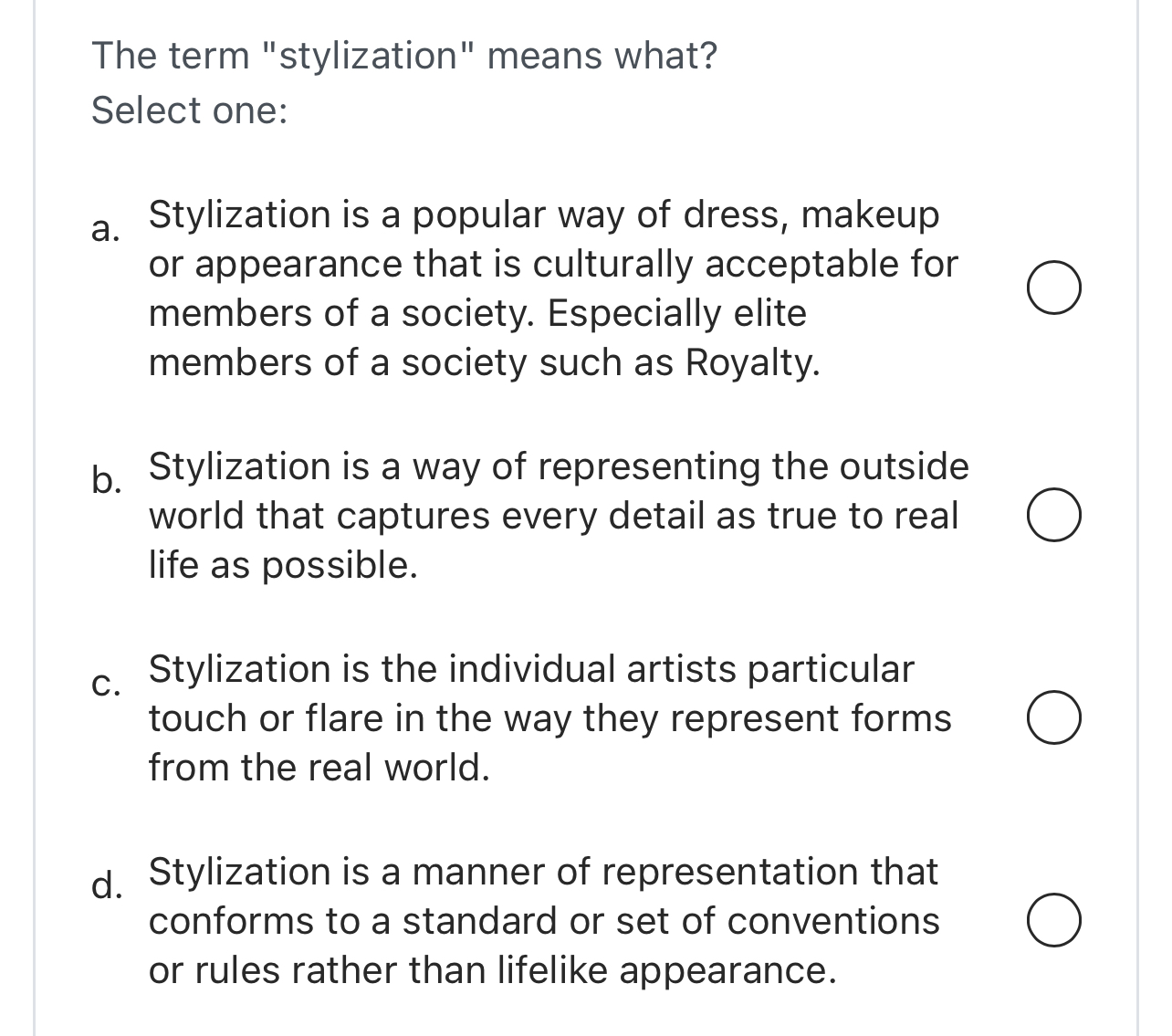The height and width of the screenshot is (1036, 1172).
Task: Click 'members of a society. Especially elite' line
Action: coord(477,313)
